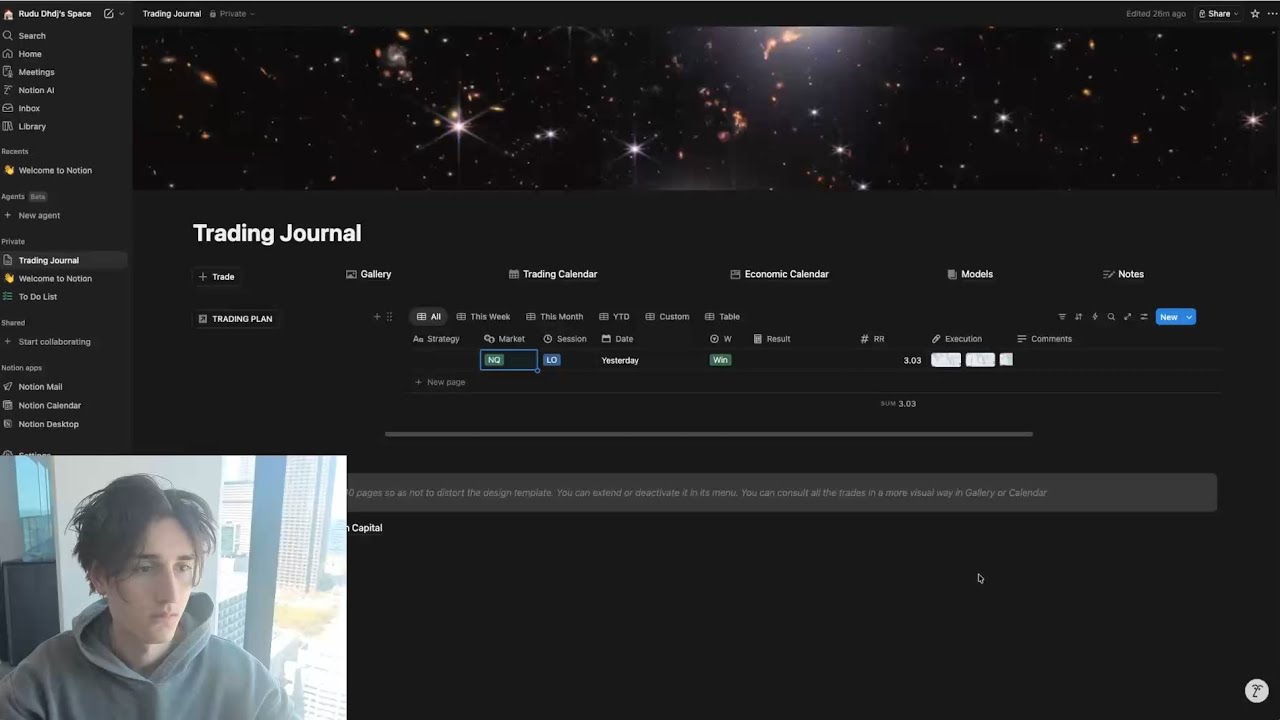Click the sort icon in database toolbar
The height and width of the screenshot is (720, 1280).
tap(1078, 317)
